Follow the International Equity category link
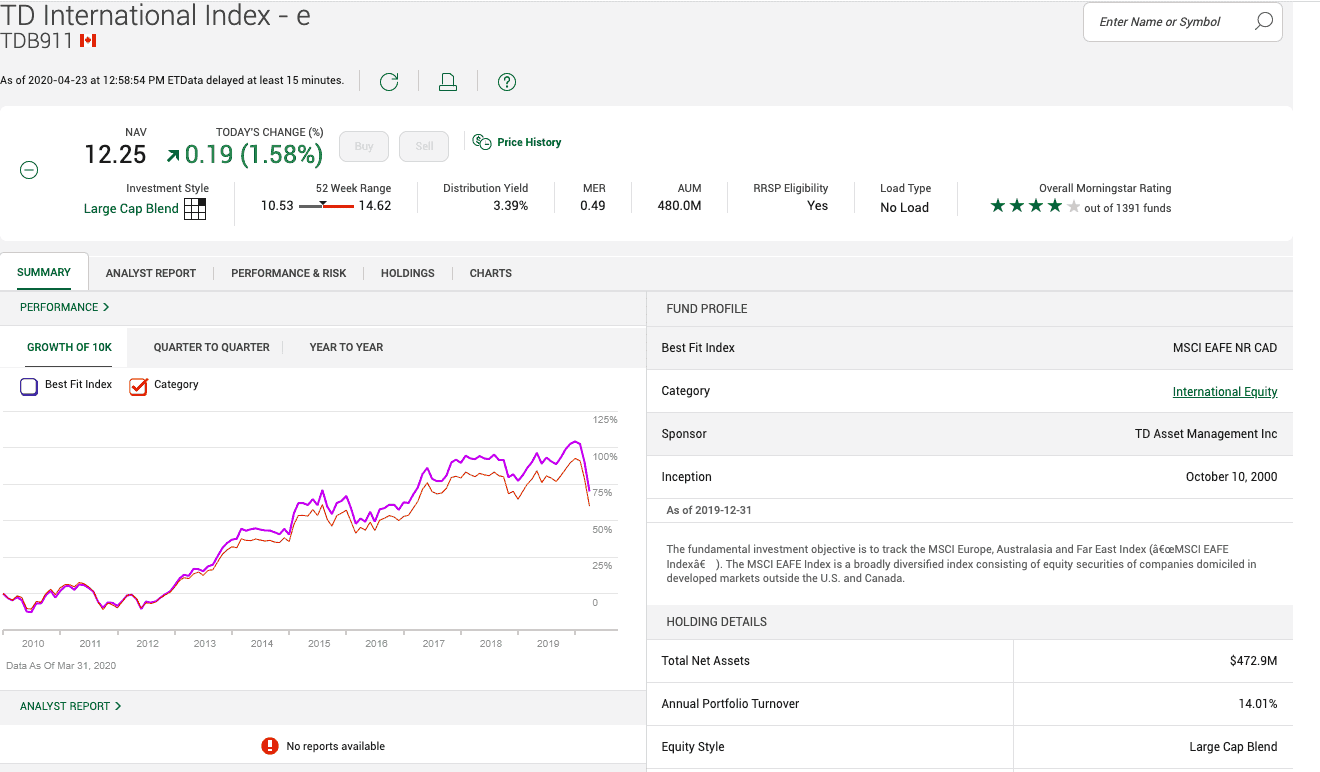Viewport: 1320px width, 772px height. click(1225, 392)
